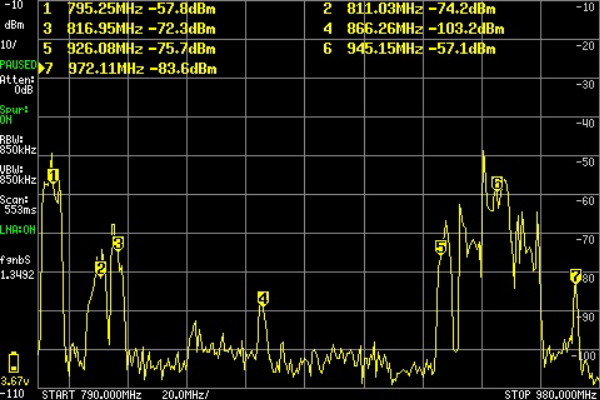Toggle Spur ON setting
Image resolution: width=600 pixels, height=400 pixels.
point(14,111)
